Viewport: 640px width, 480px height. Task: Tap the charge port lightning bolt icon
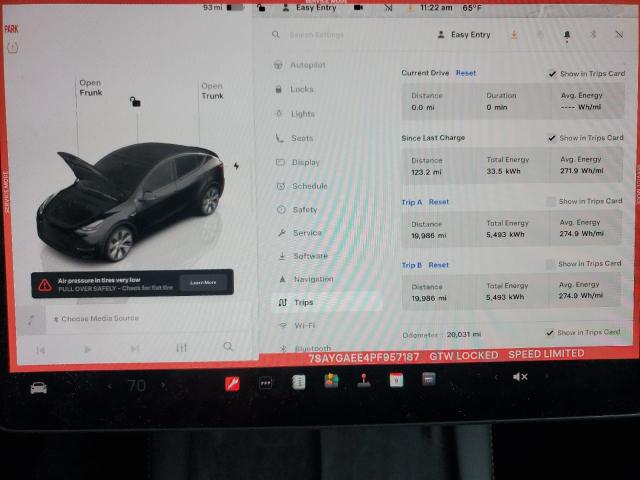[x=236, y=166]
